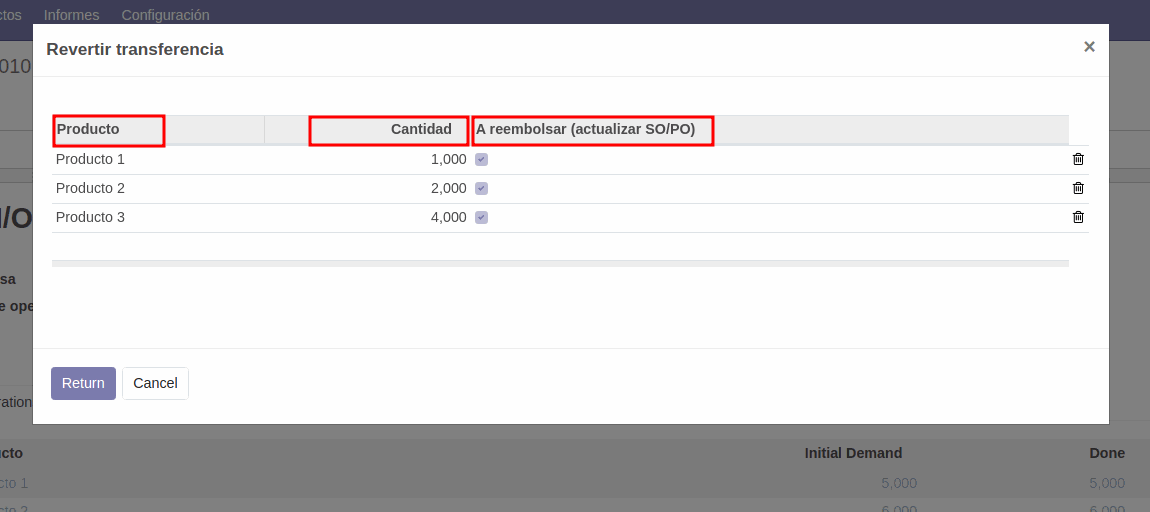Click the Cancel button
Image resolution: width=1150 pixels, height=512 pixels.
pyautogui.click(x=155, y=384)
